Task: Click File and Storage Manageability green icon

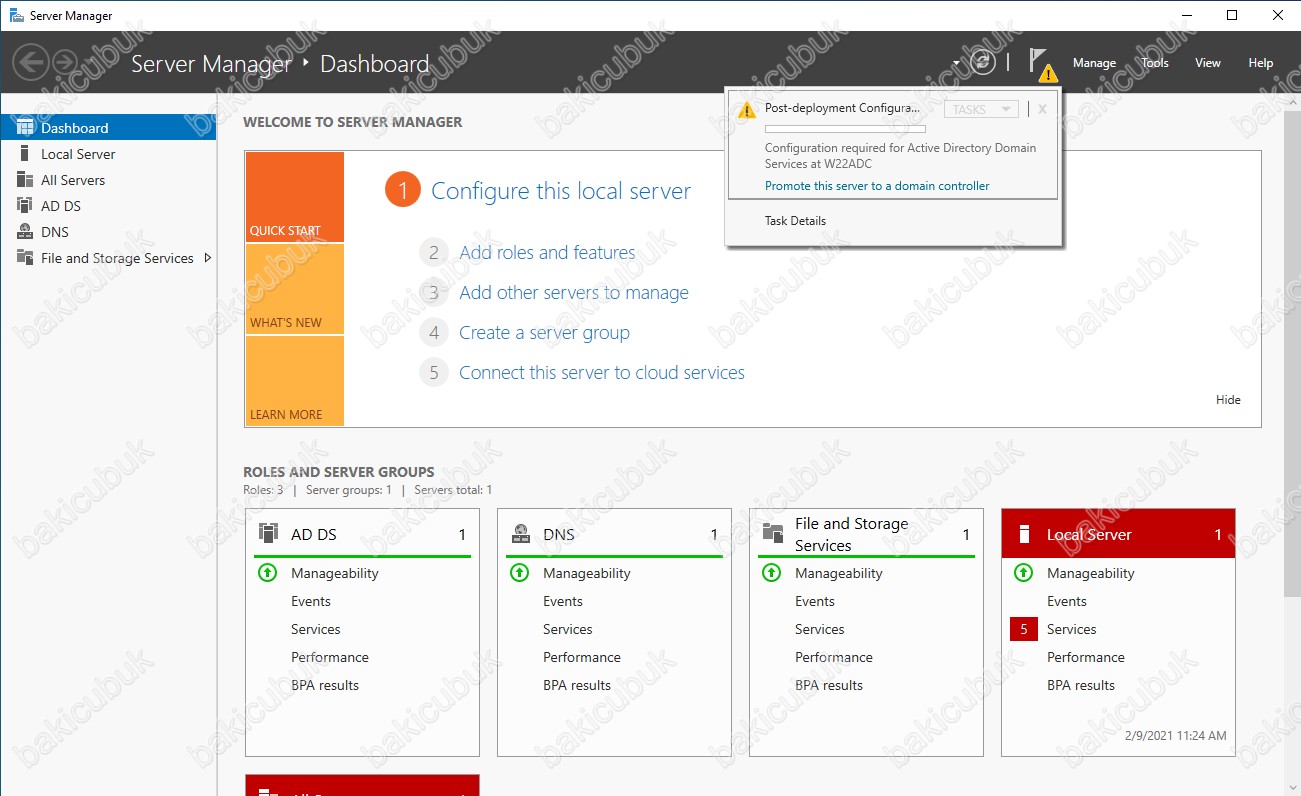Action: [771, 573]
